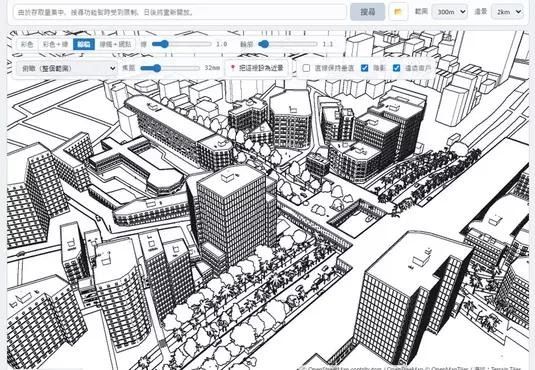This screenshot has width=535, height=370.
Task: Switch to 線稿+網點 render mode
Action: click(115, 44)
